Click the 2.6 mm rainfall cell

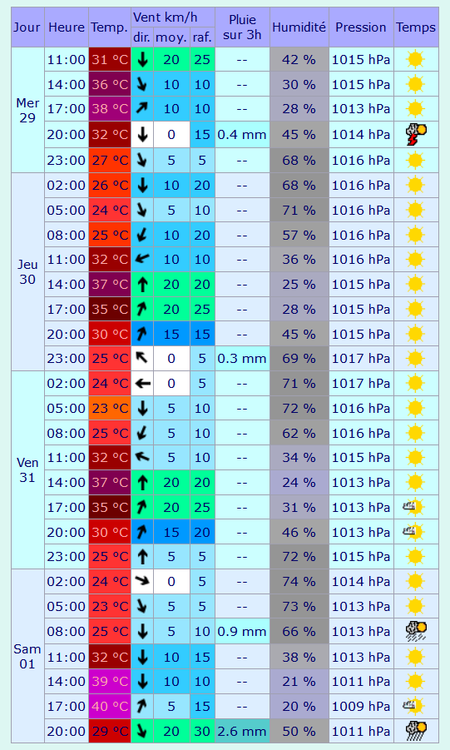point(242,731)
